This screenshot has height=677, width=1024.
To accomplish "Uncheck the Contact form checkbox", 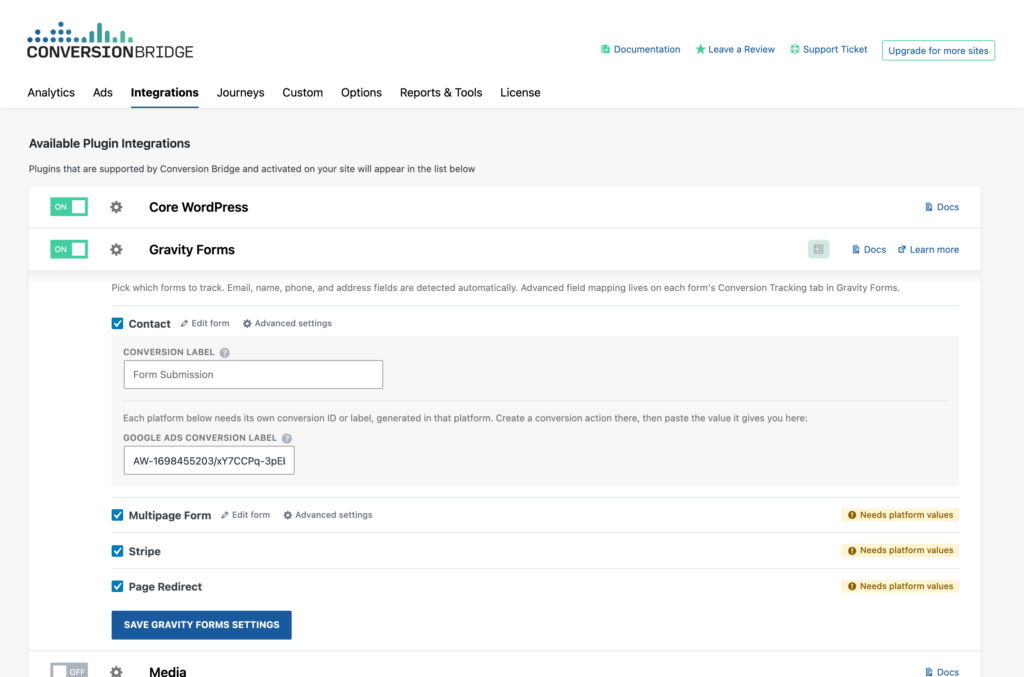I will (x=118, y=323).
